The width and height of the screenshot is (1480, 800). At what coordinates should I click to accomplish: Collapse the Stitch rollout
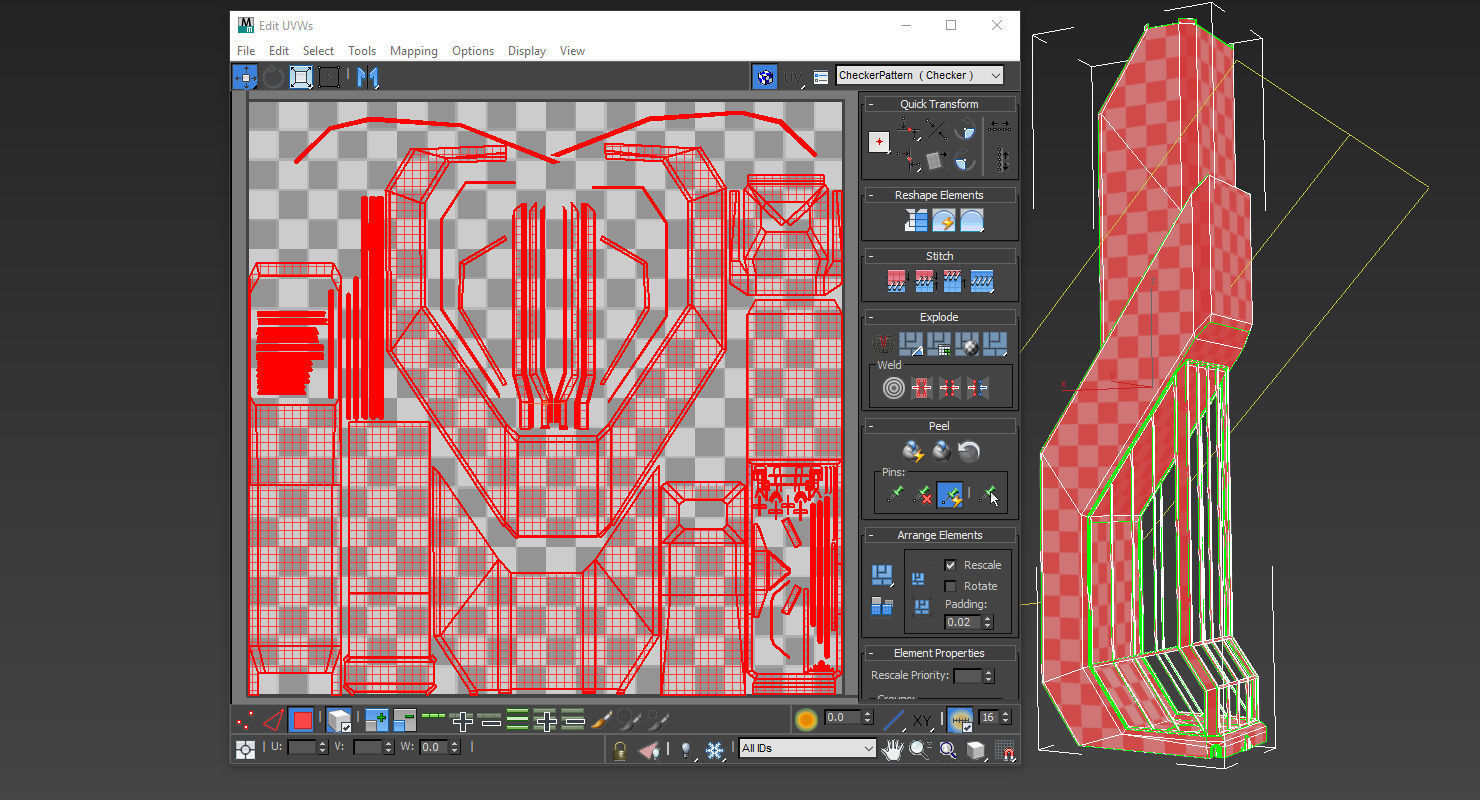point(939,256)
